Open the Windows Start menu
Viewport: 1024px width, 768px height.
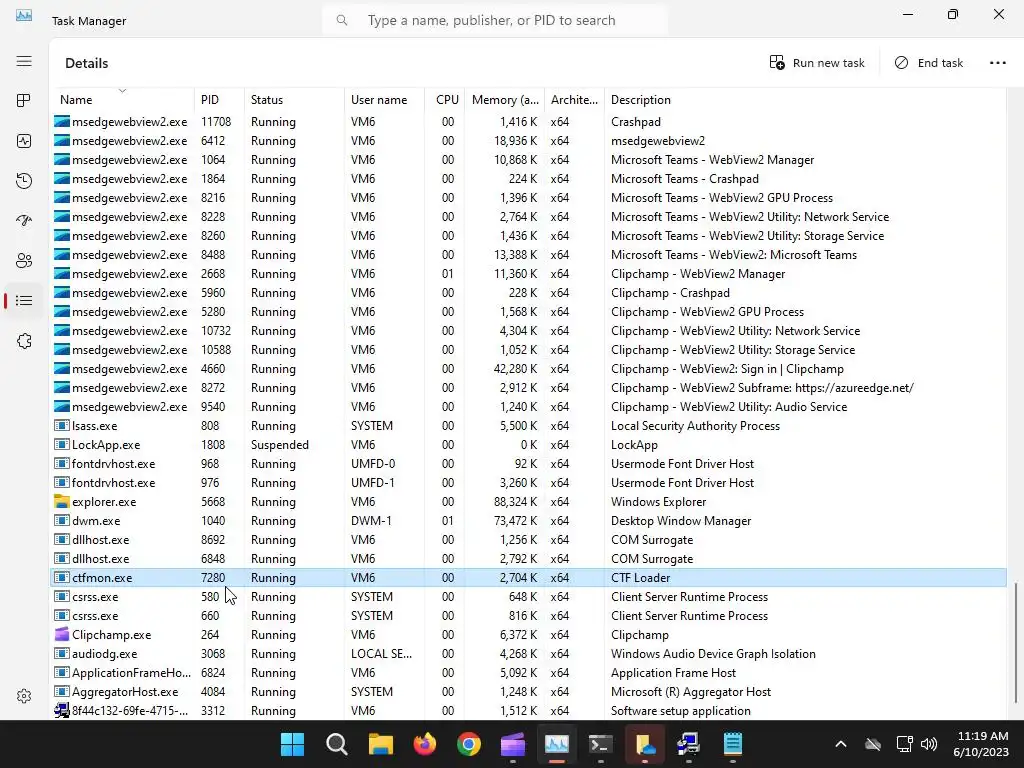point(293,744)
